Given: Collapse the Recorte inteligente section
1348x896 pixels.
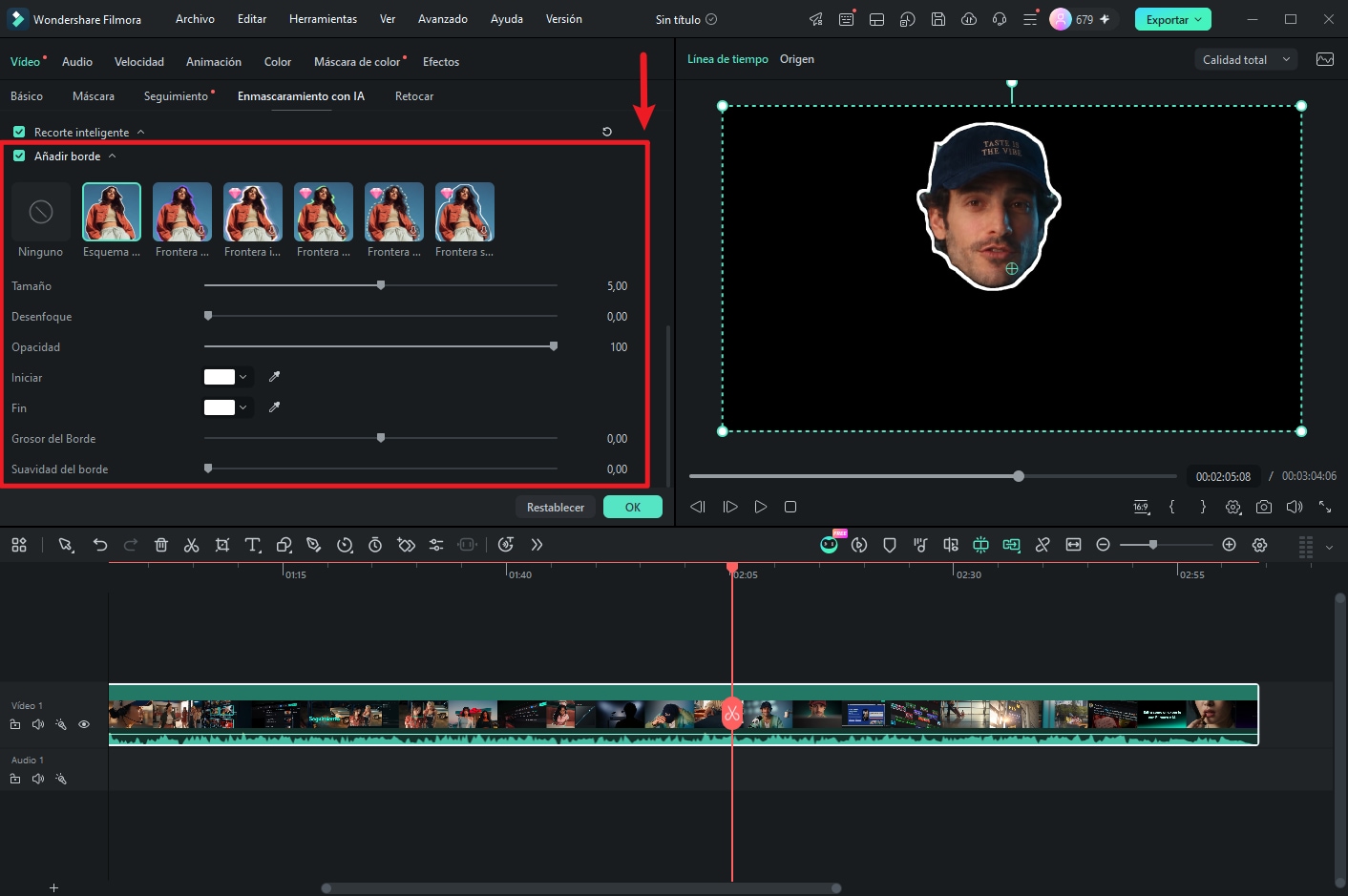Looking at the screenshot, I should (140, 132).
